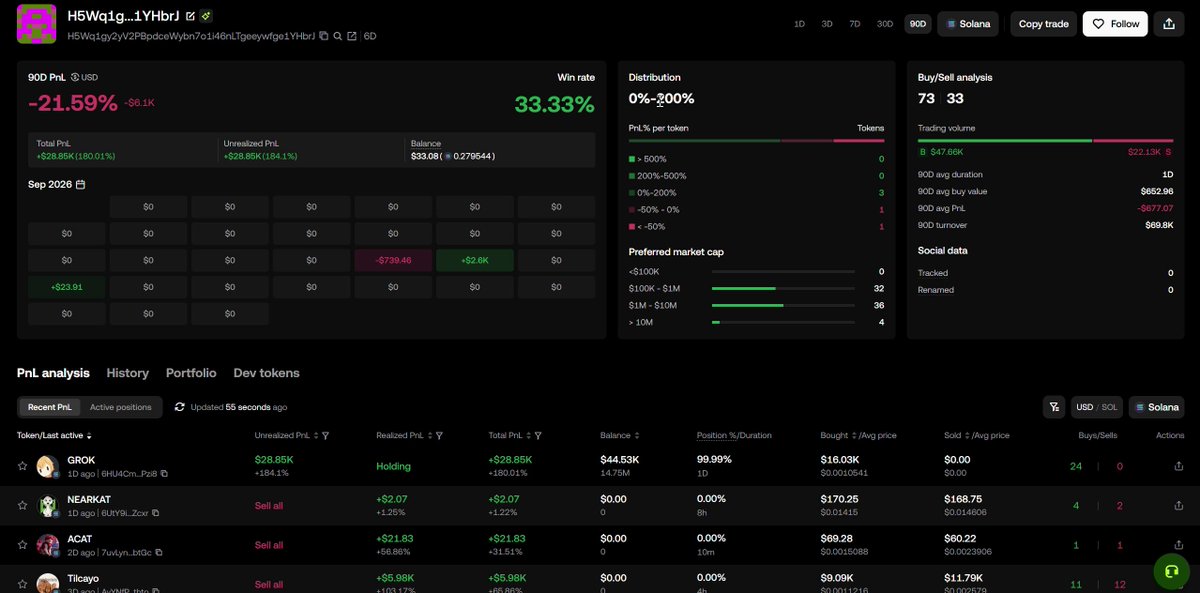Click the +$2.6K calendar day cell
1200x593 pixels.
tap(475, 260)
